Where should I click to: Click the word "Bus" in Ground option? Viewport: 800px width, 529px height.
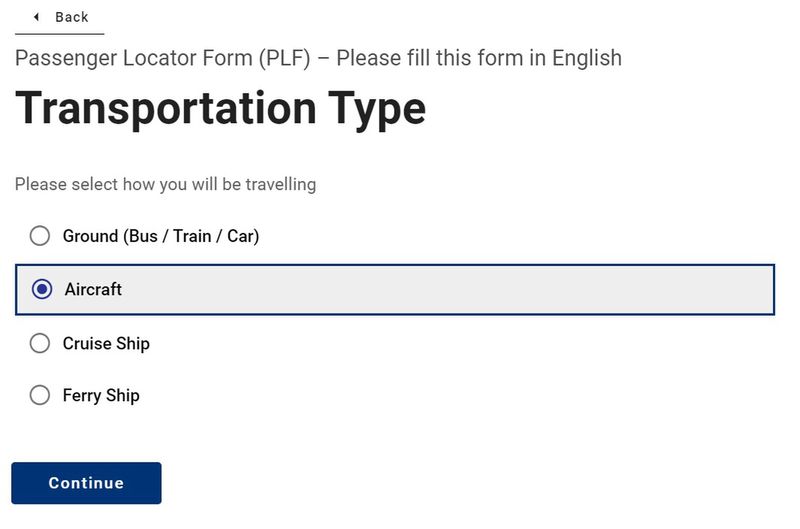143,236
